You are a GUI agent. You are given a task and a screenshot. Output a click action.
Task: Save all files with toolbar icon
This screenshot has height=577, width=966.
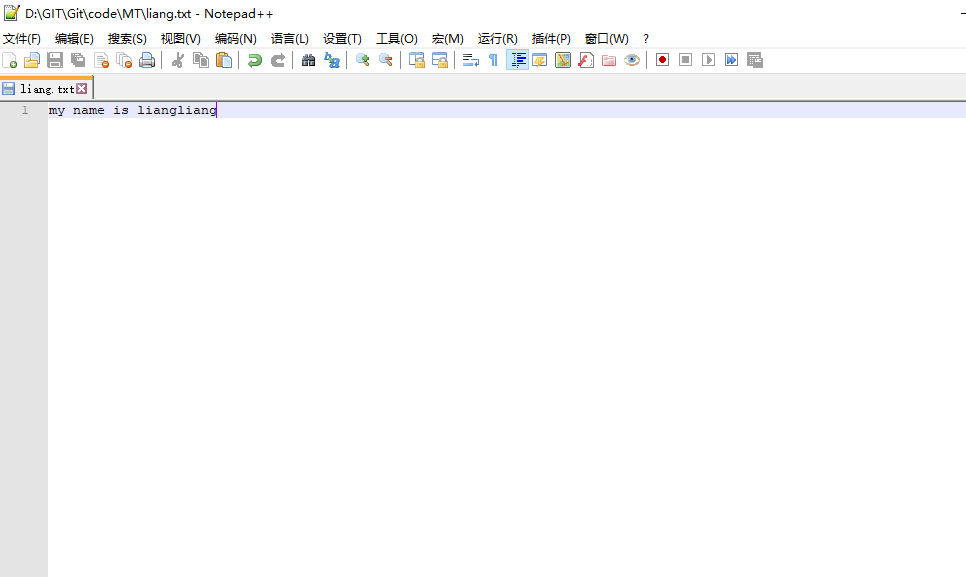tap(78, 60)
